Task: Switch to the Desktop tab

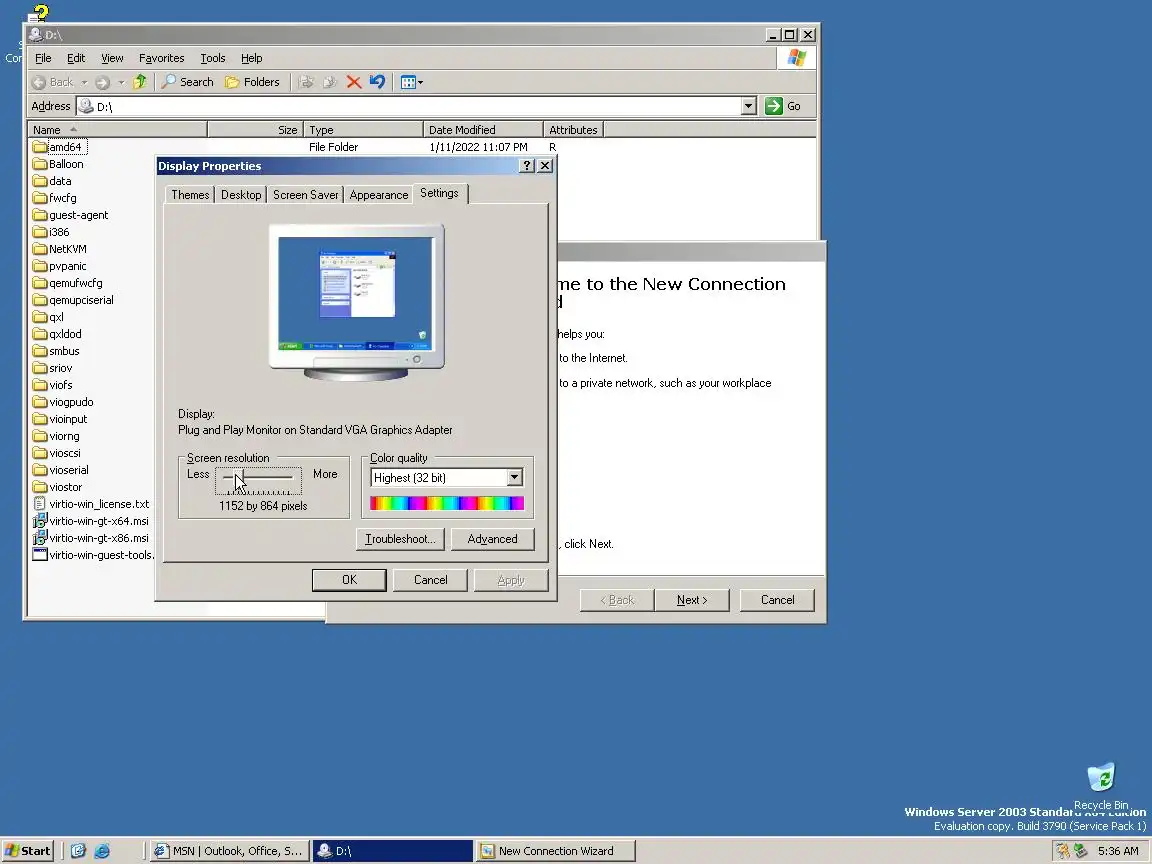Action: coord(241,195)
